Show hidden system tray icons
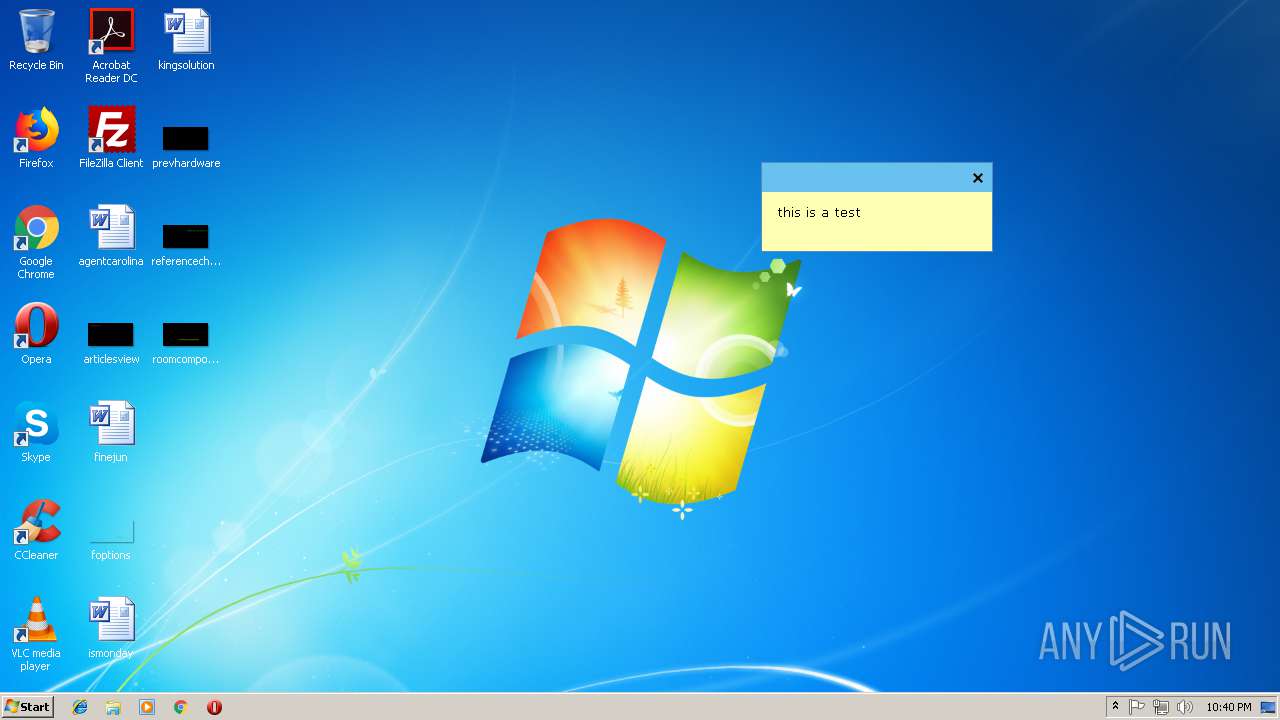1280x720 pixels. [x=1115, y=707]
